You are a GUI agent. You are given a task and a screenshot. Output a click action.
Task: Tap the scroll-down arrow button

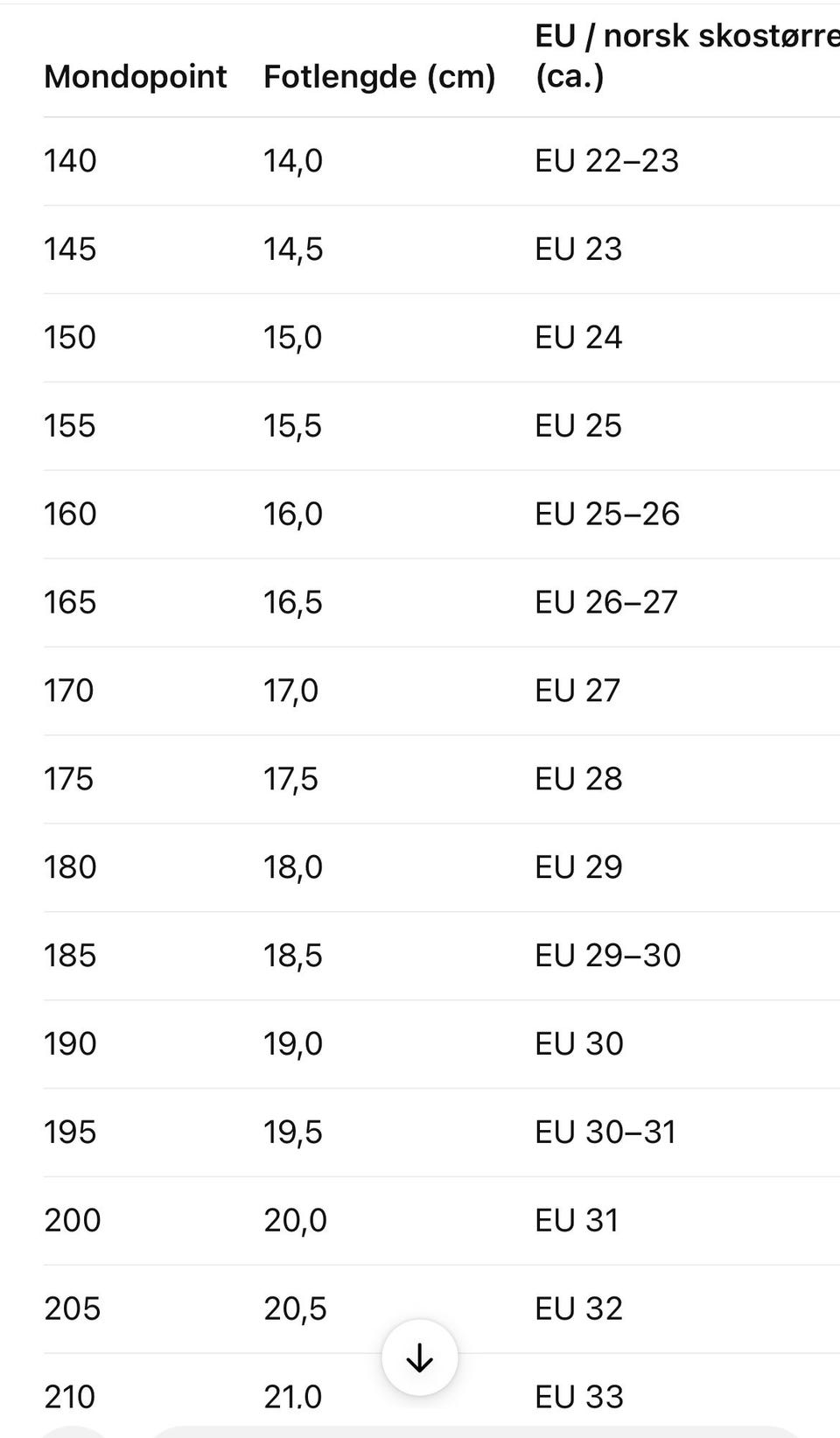pos(420,1357)
